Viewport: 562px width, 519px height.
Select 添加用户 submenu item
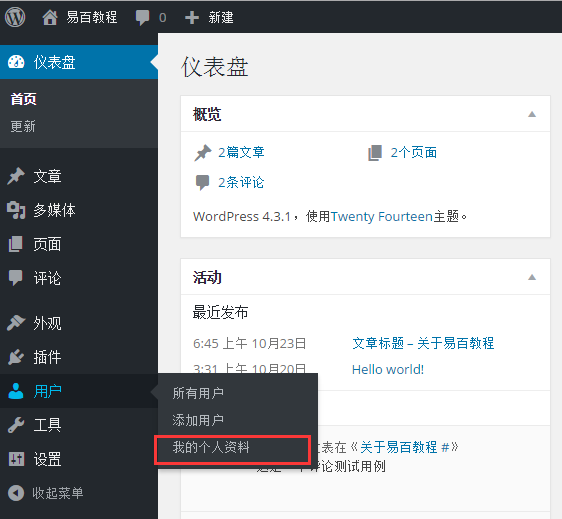198,420
